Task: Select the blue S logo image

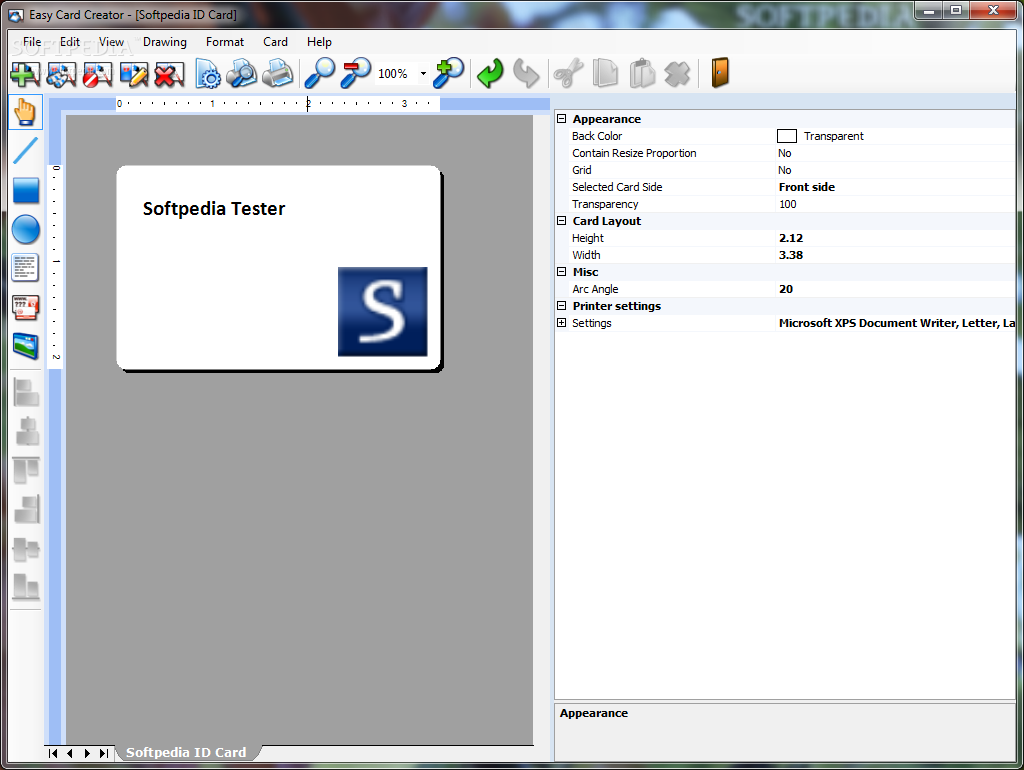Action: (x=382, y=312)
